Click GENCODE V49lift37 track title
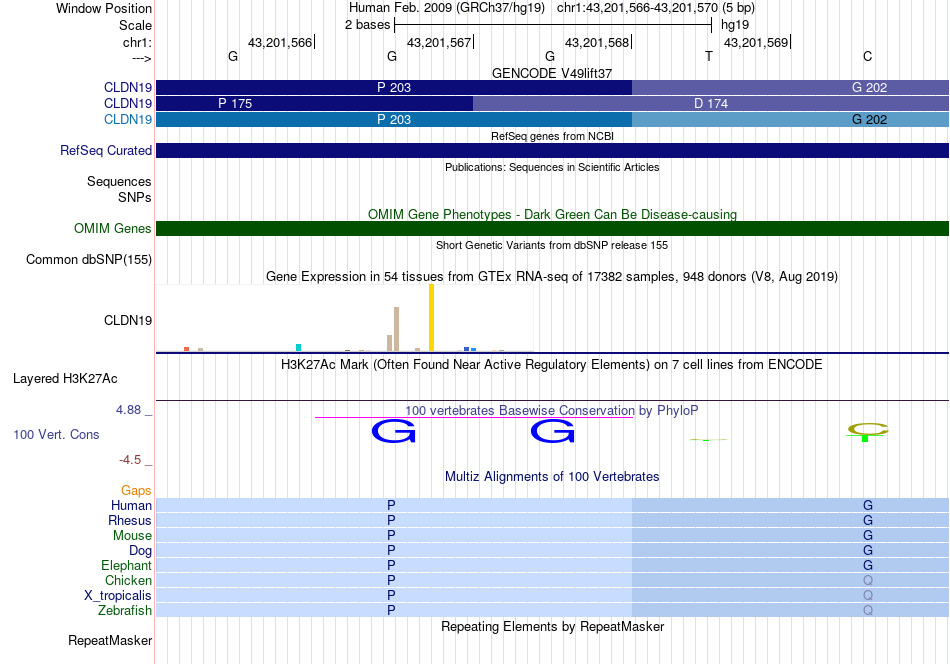Screen dimensions: 950x664 point(552,73)
